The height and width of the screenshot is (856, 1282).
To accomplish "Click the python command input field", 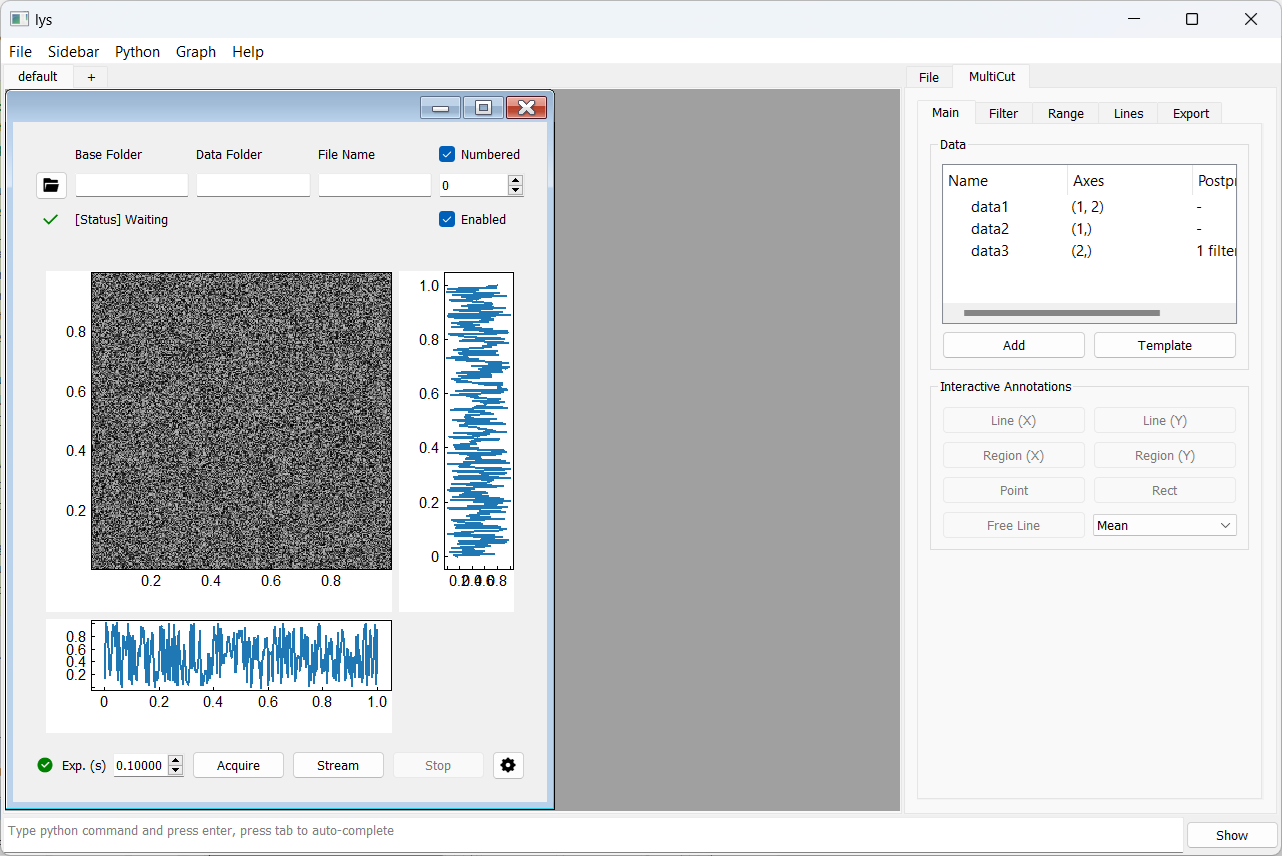I will 594,831.
